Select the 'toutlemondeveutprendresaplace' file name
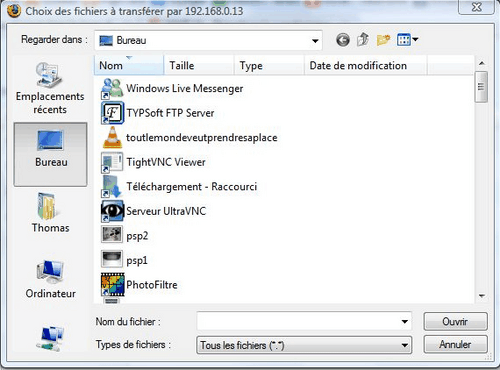The height and width of the screenshot is (370, 500). pyautogui.click(x=202, y=137)
